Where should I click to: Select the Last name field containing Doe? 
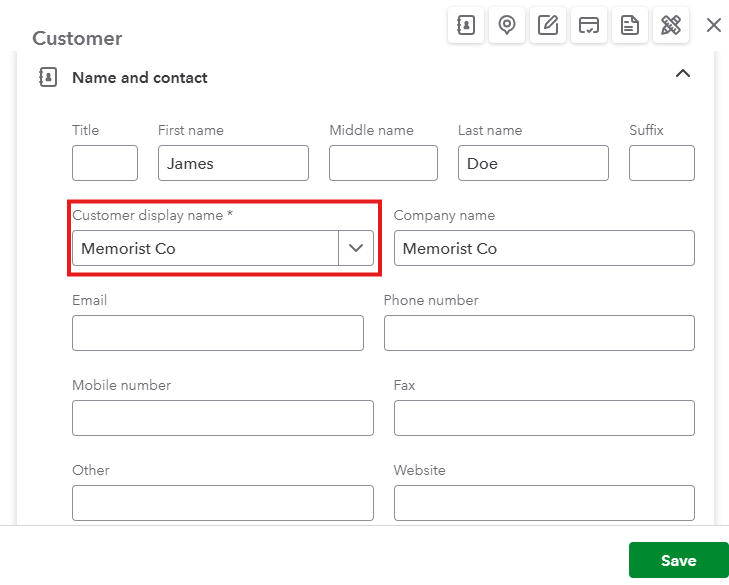pos(533,163)
